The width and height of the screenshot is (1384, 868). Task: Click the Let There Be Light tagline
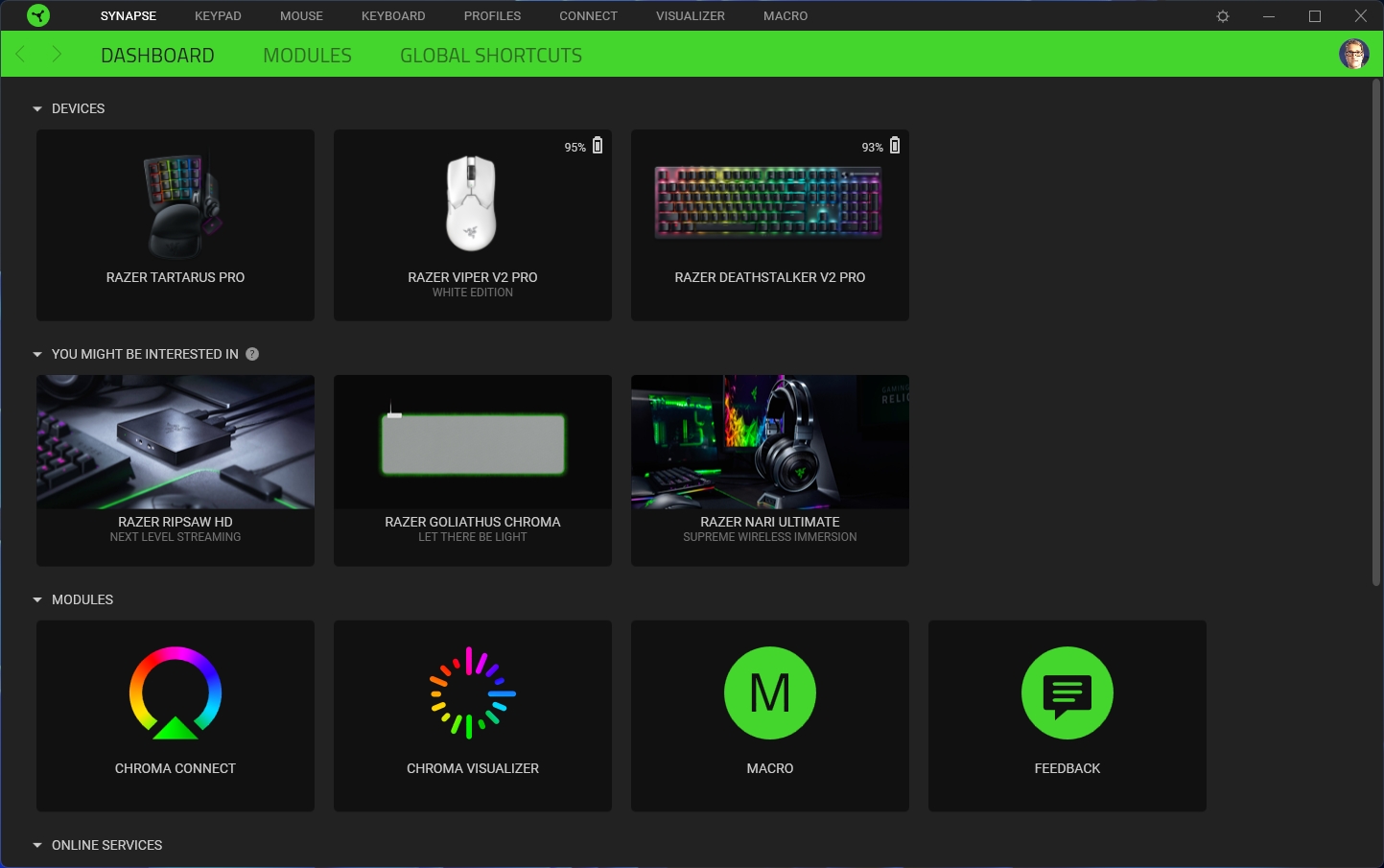pyautogui.click(x=473, y=537)
